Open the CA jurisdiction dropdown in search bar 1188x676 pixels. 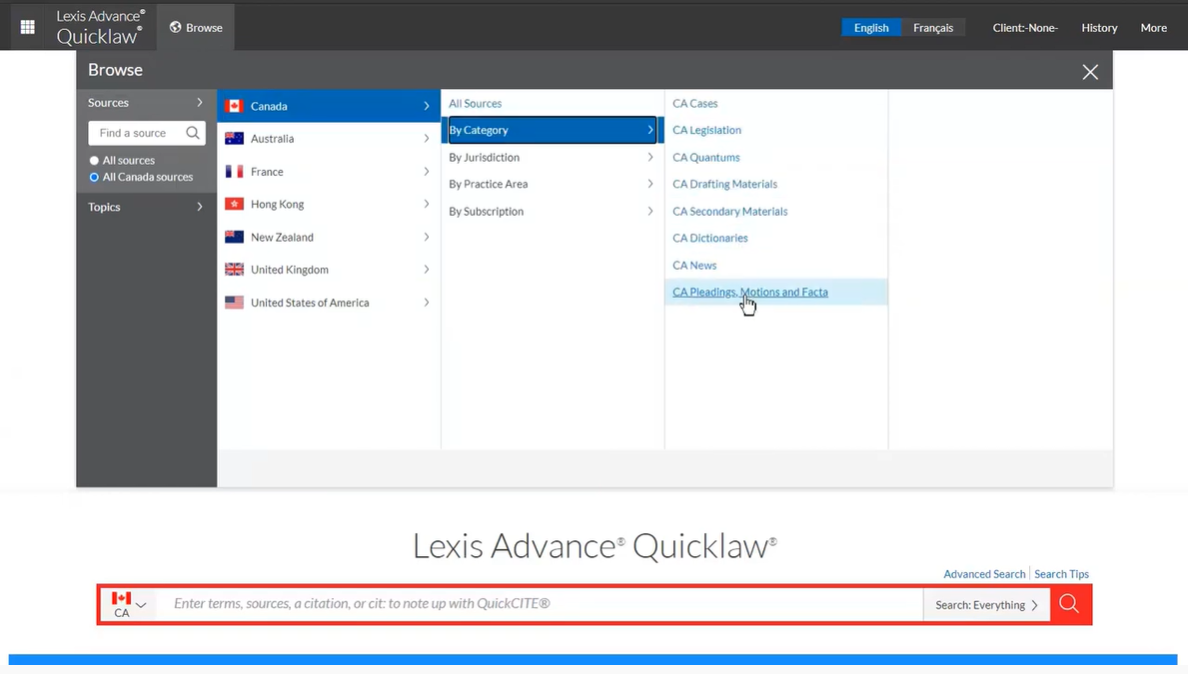[x=128, y=604]
